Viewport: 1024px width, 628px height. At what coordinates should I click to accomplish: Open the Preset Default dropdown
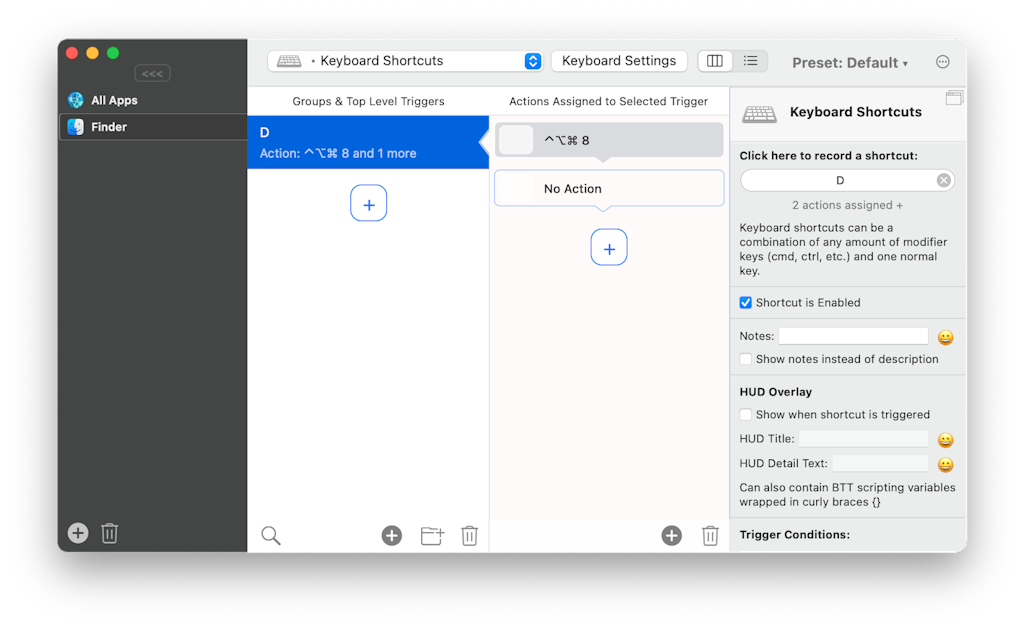pyautogui.click(x=849, y=62)
